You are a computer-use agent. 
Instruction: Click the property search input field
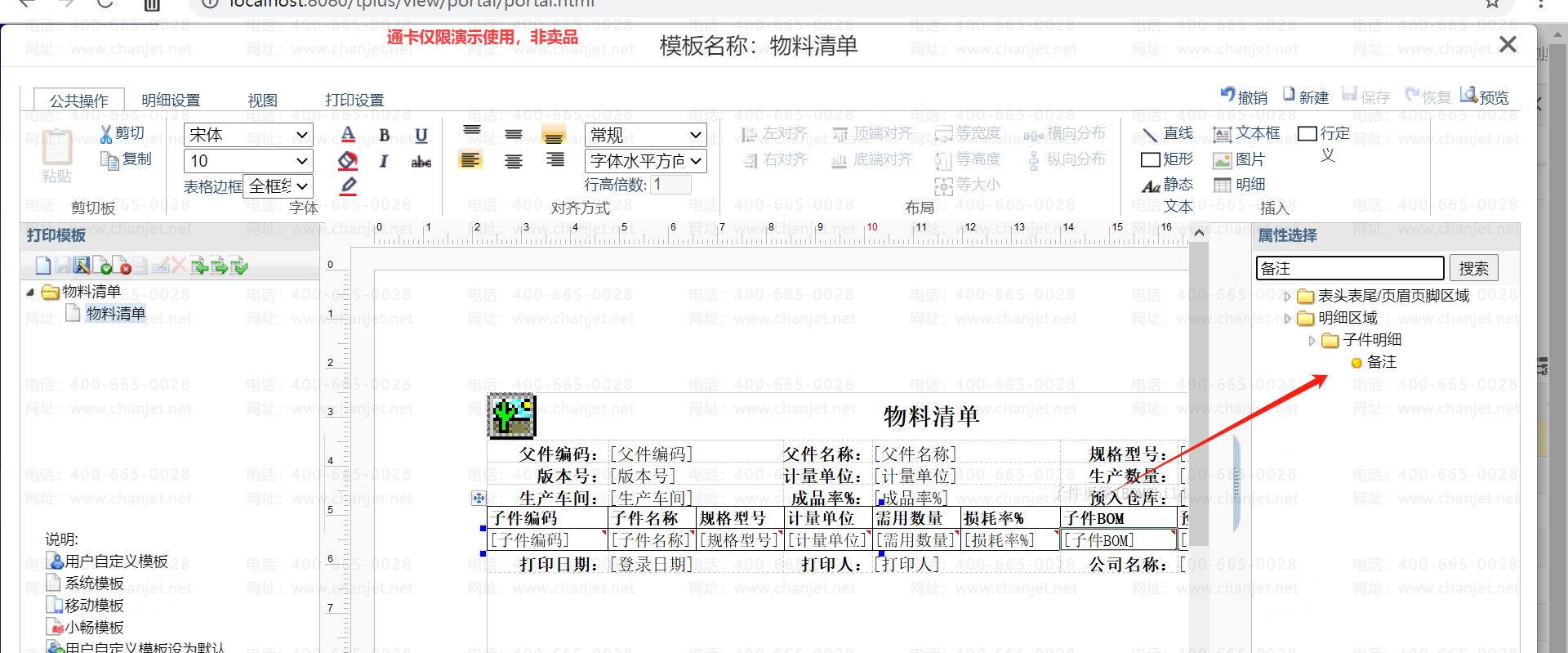(x=1349, y=269)
